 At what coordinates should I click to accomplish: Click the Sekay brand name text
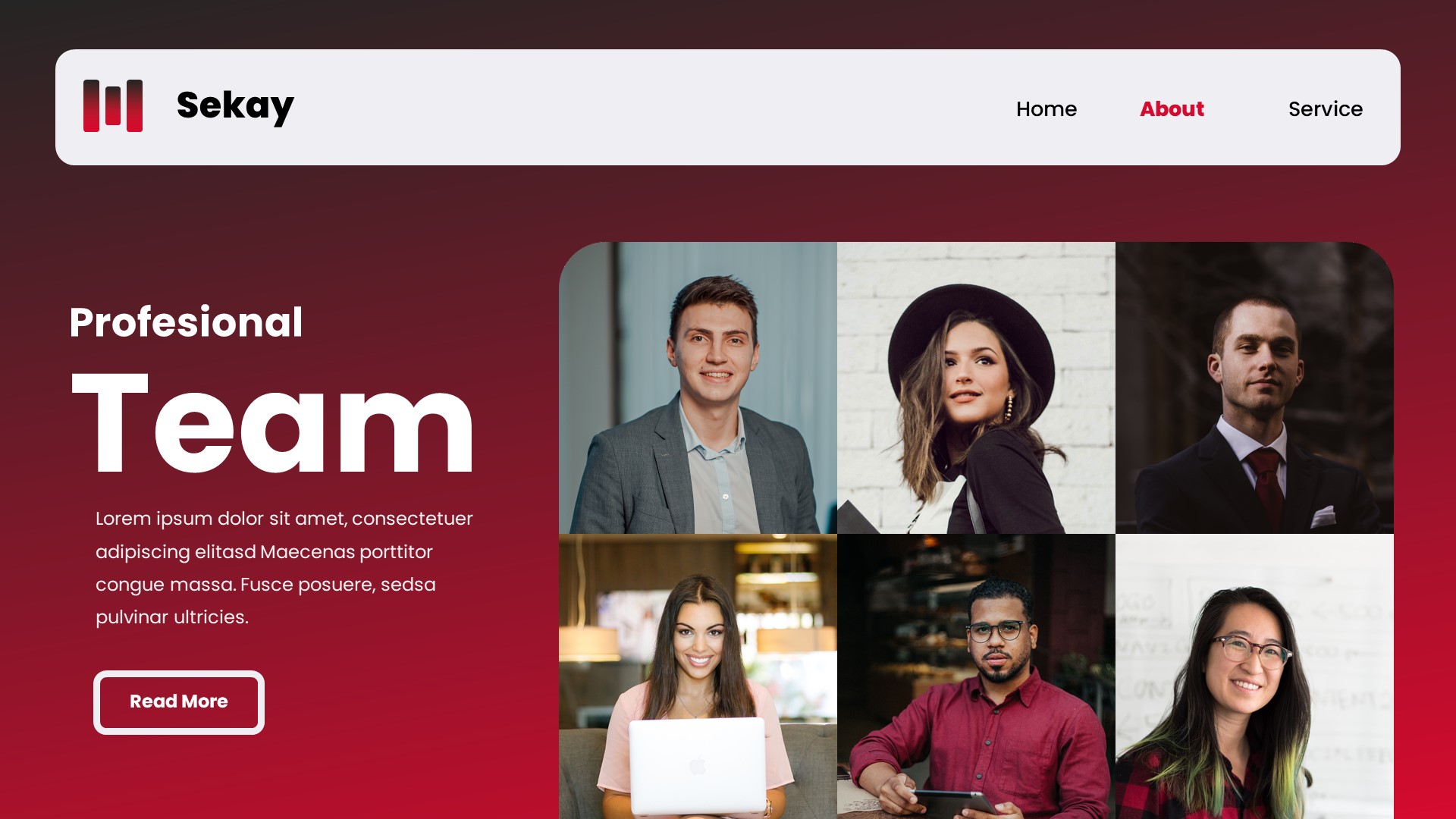click(x=235, y=106)
